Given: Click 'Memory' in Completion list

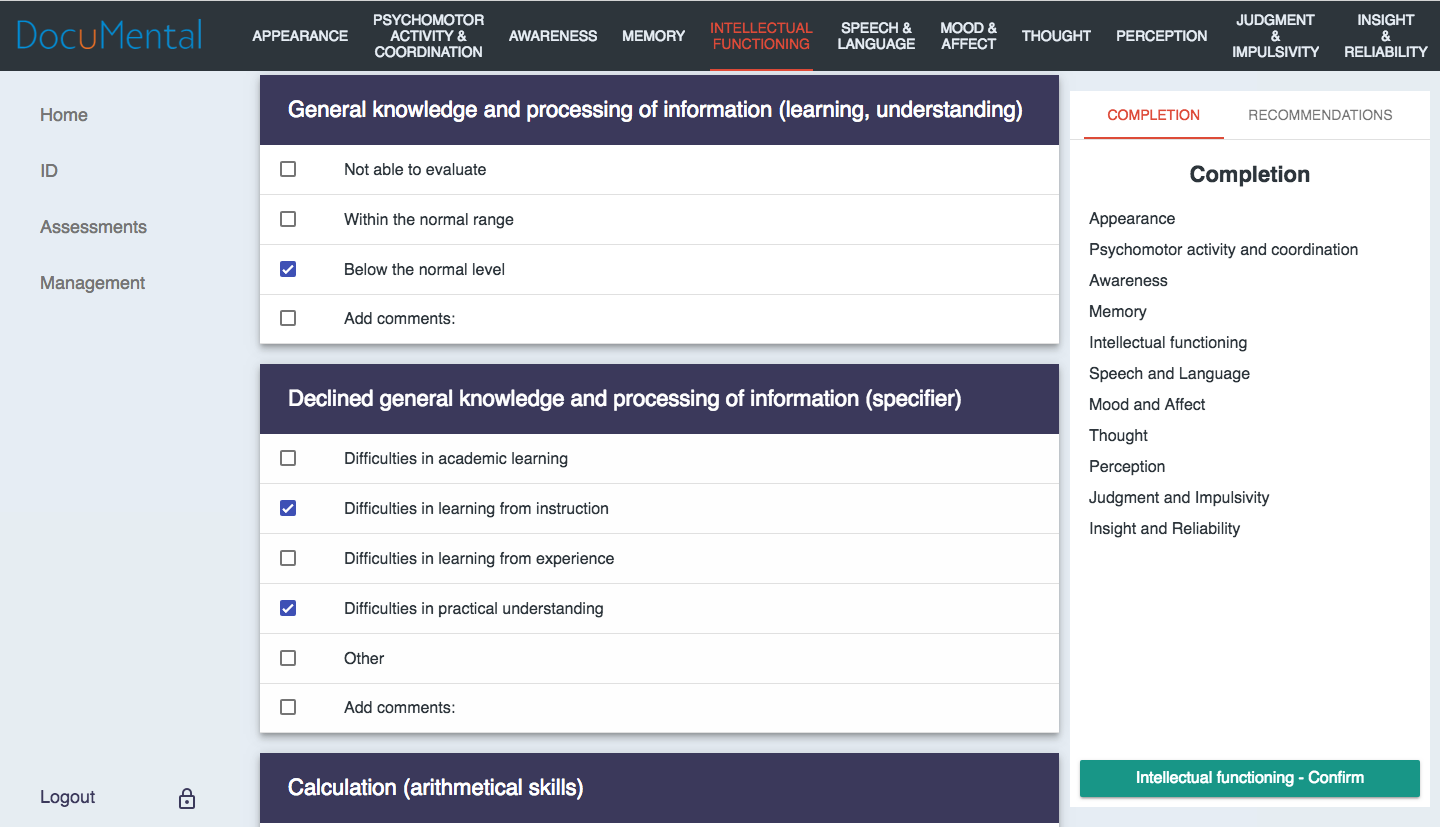Looking at the screenshot, I should (1118, 312).
